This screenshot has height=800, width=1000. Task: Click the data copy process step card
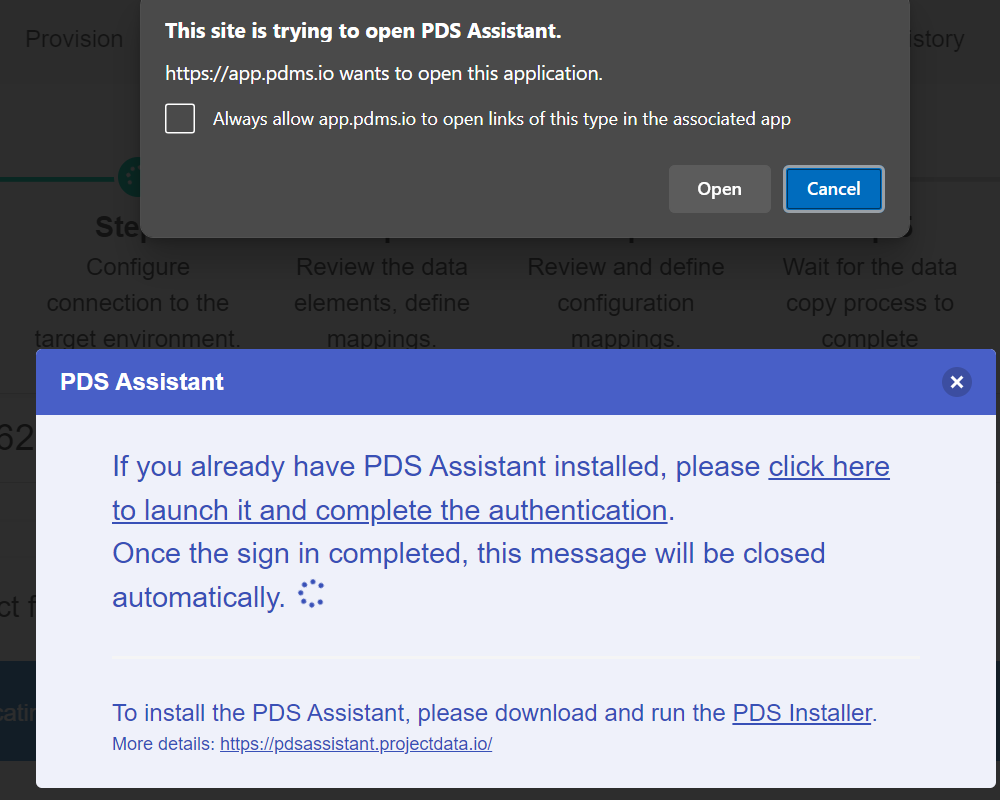tap(869, 290)
